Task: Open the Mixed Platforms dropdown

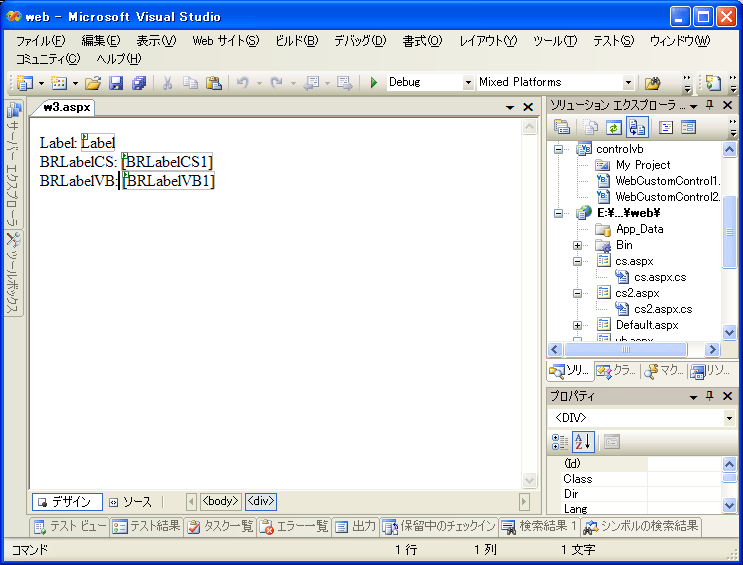Action: coord(628,82)
